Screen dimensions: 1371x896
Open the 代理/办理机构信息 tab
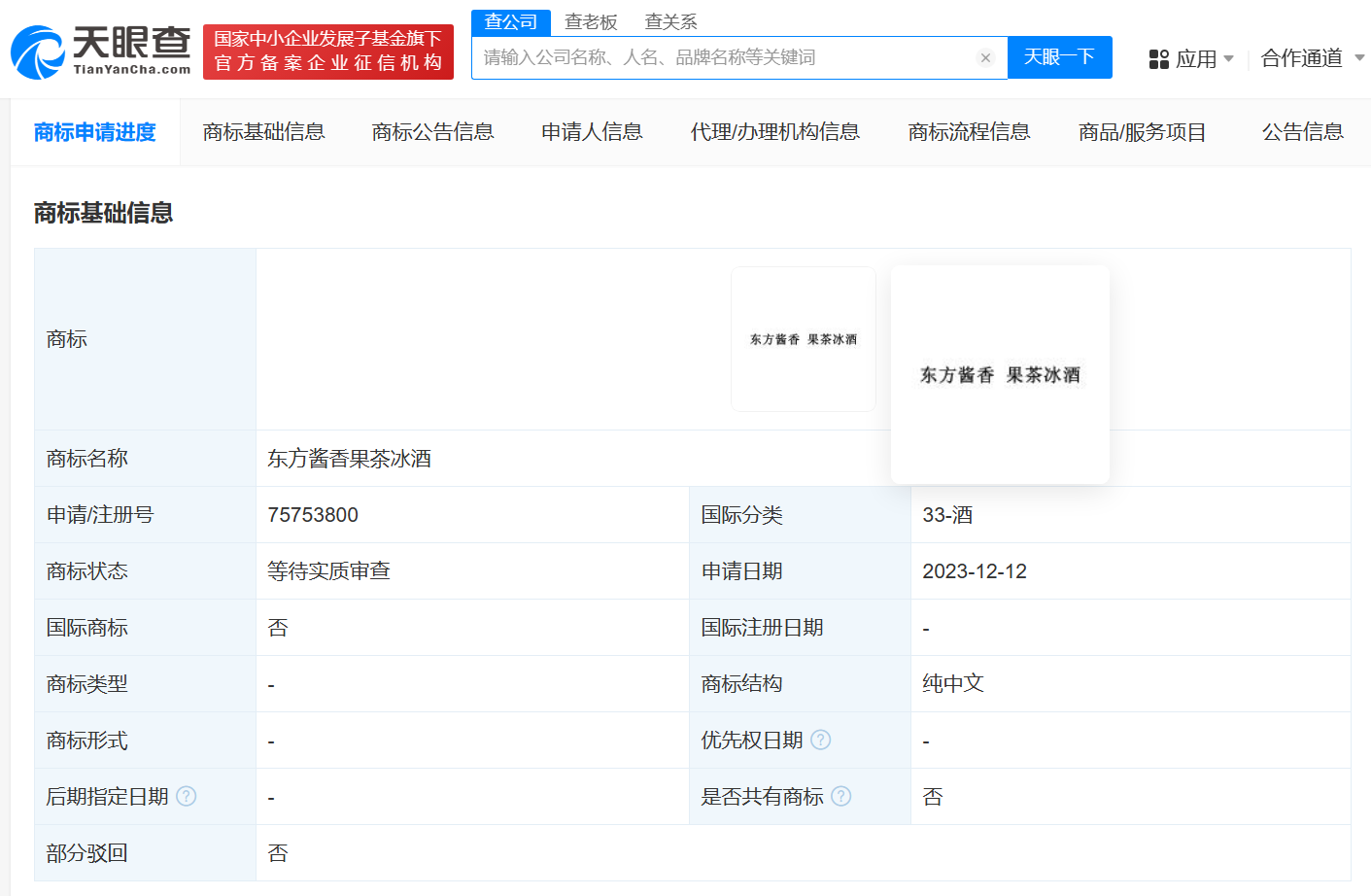click(774, 132)
